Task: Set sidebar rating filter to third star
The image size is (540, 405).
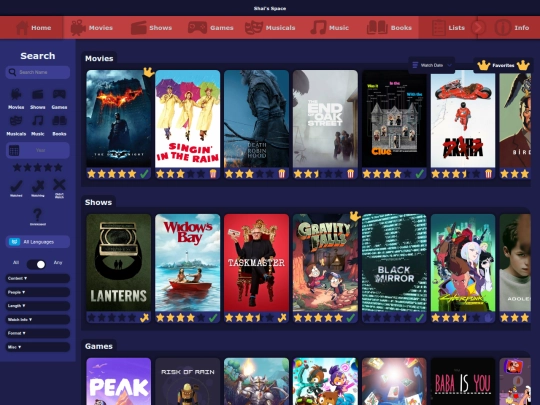Action: tap(38, 168)
